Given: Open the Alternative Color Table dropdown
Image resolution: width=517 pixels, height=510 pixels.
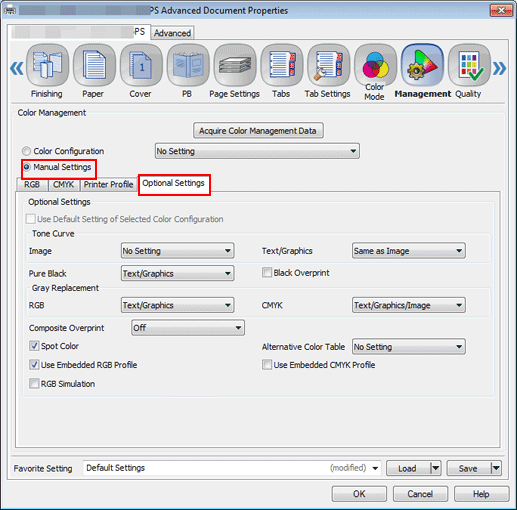Looking at the screenshot, I should [x=409, y=347].
